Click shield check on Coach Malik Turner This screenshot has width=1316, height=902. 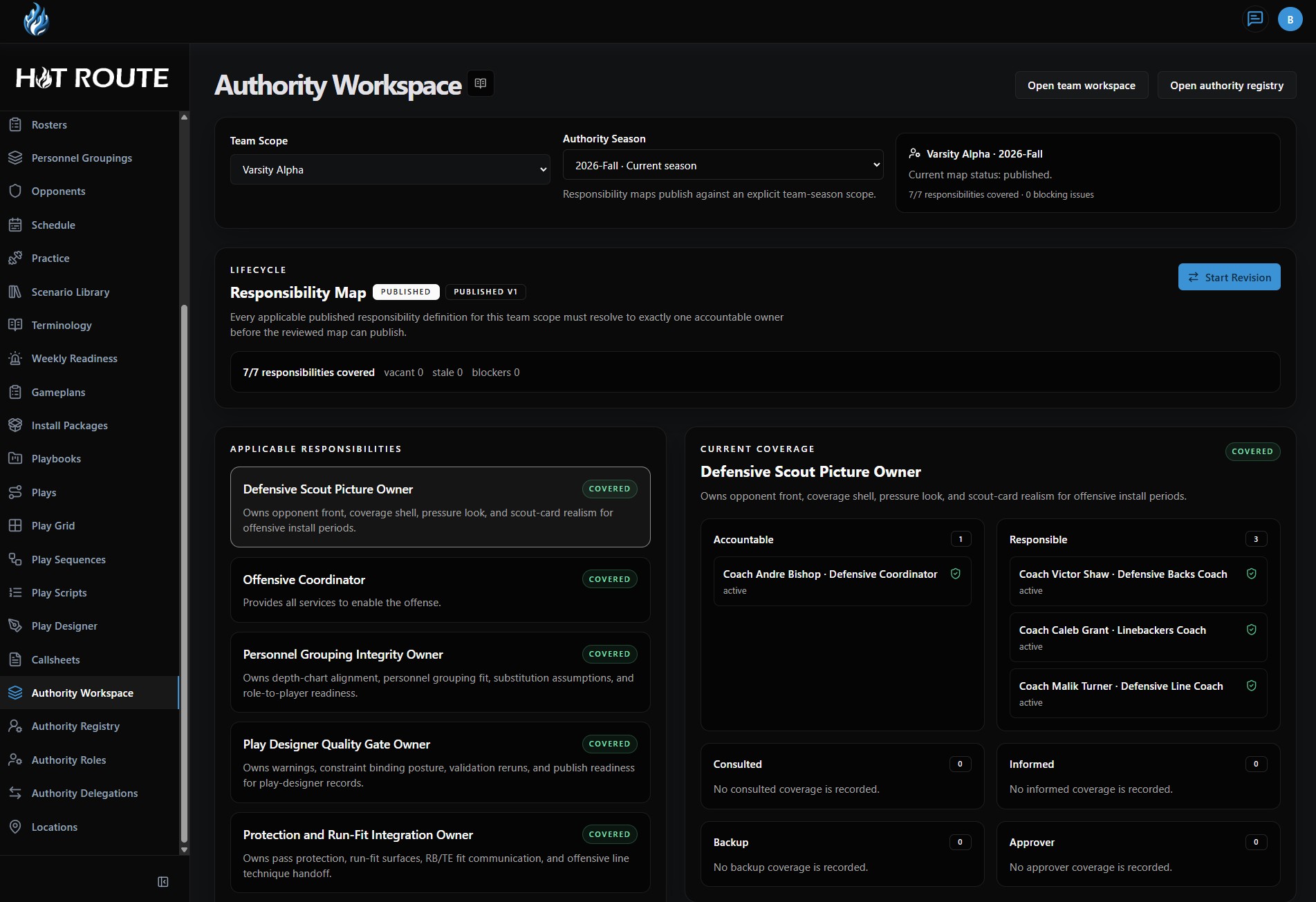pyautogui.click(x=1251, y=686)
